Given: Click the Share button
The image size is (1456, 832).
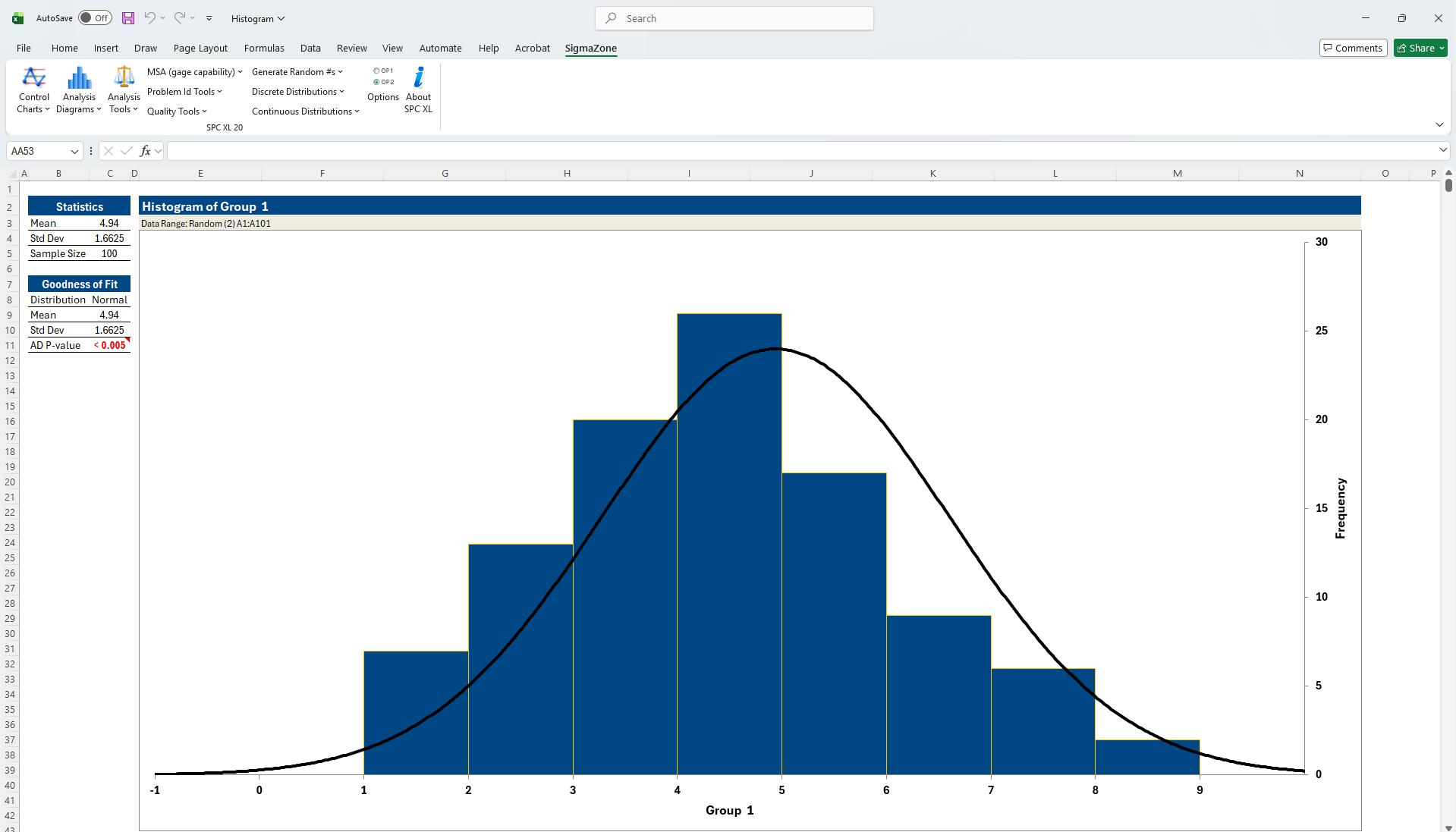Looking at the screenshot, I should 1418,47.
